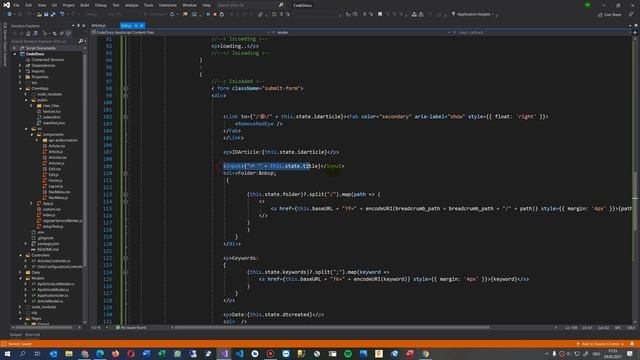Collapse the CodeDocu project node
Image resolution: width=640 pixels, height=360 pixels.
(15, 54)
